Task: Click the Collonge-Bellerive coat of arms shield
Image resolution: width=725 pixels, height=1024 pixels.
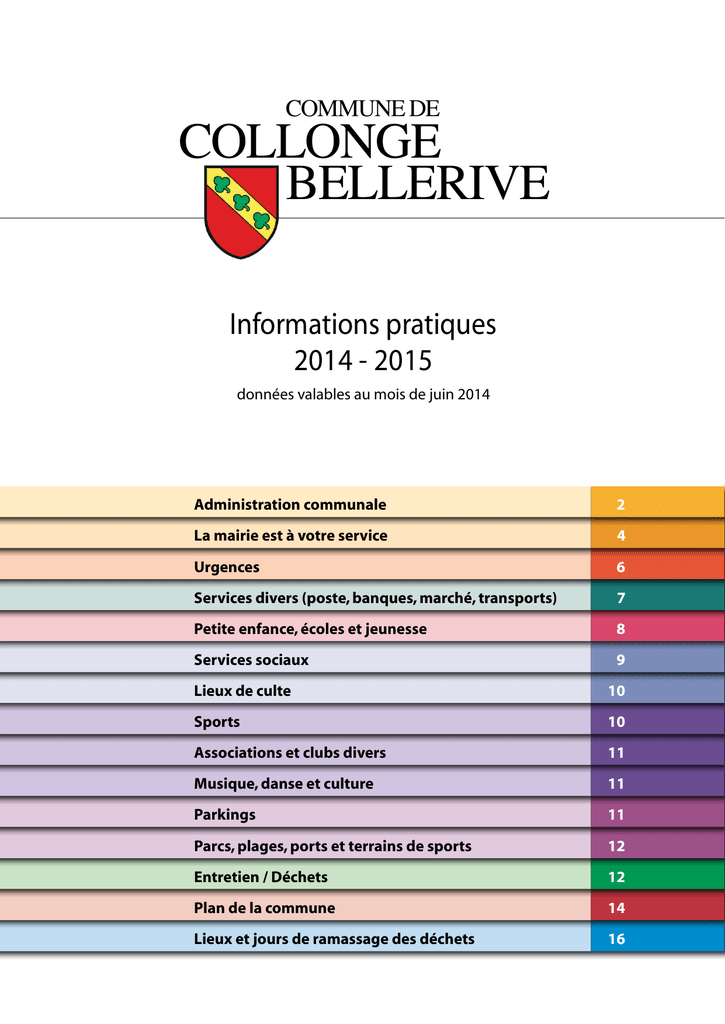Action: 241,211
